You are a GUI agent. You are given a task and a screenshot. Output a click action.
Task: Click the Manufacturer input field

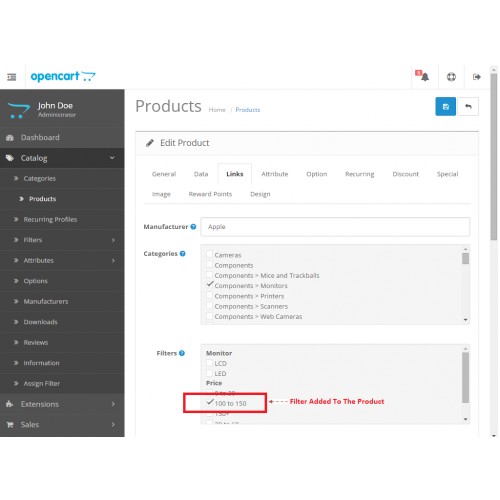coord(335,227)
